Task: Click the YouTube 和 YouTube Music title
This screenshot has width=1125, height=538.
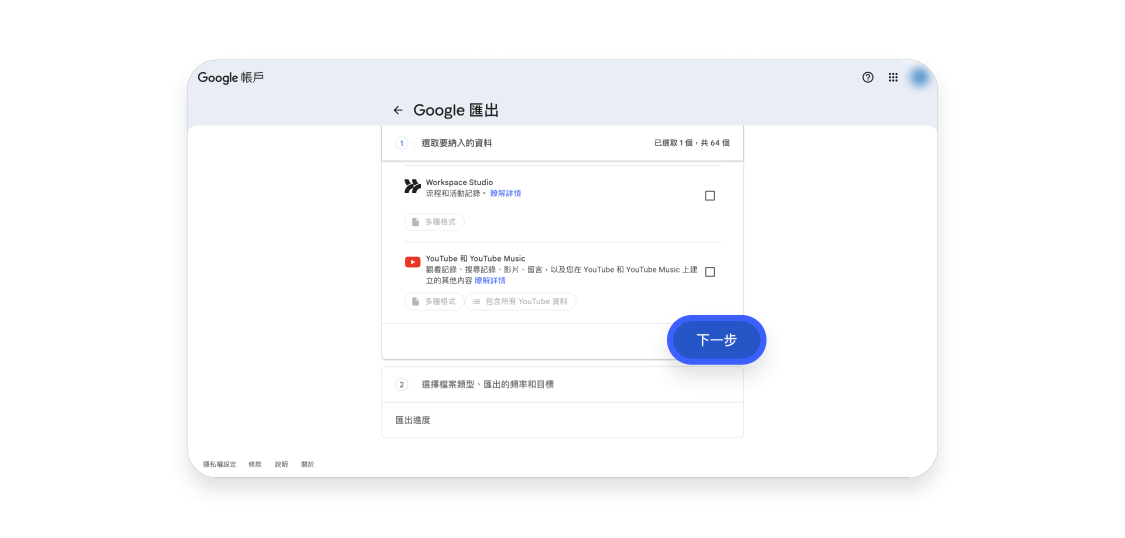Action: point(476,258)
